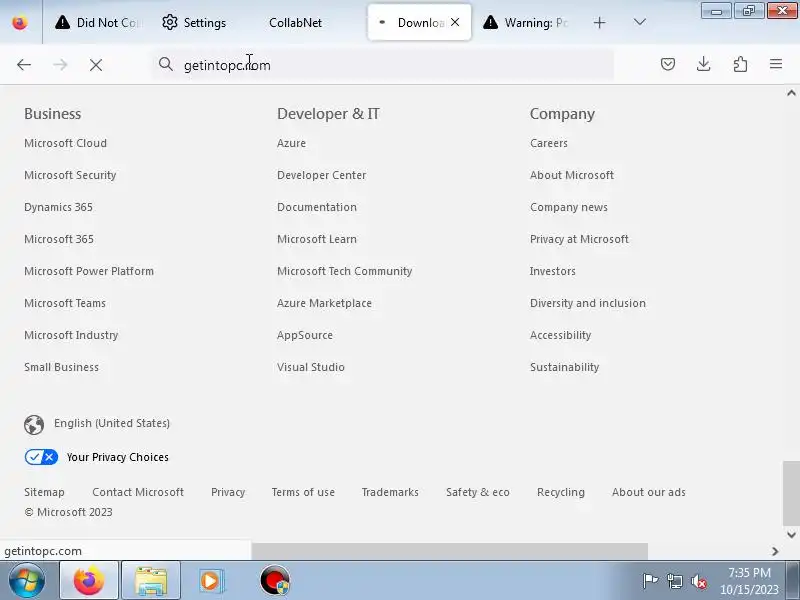The width and height of the screenshot is (800, 600).
Task: Open the Sitemap footer link
Action: tap(44, 492)
